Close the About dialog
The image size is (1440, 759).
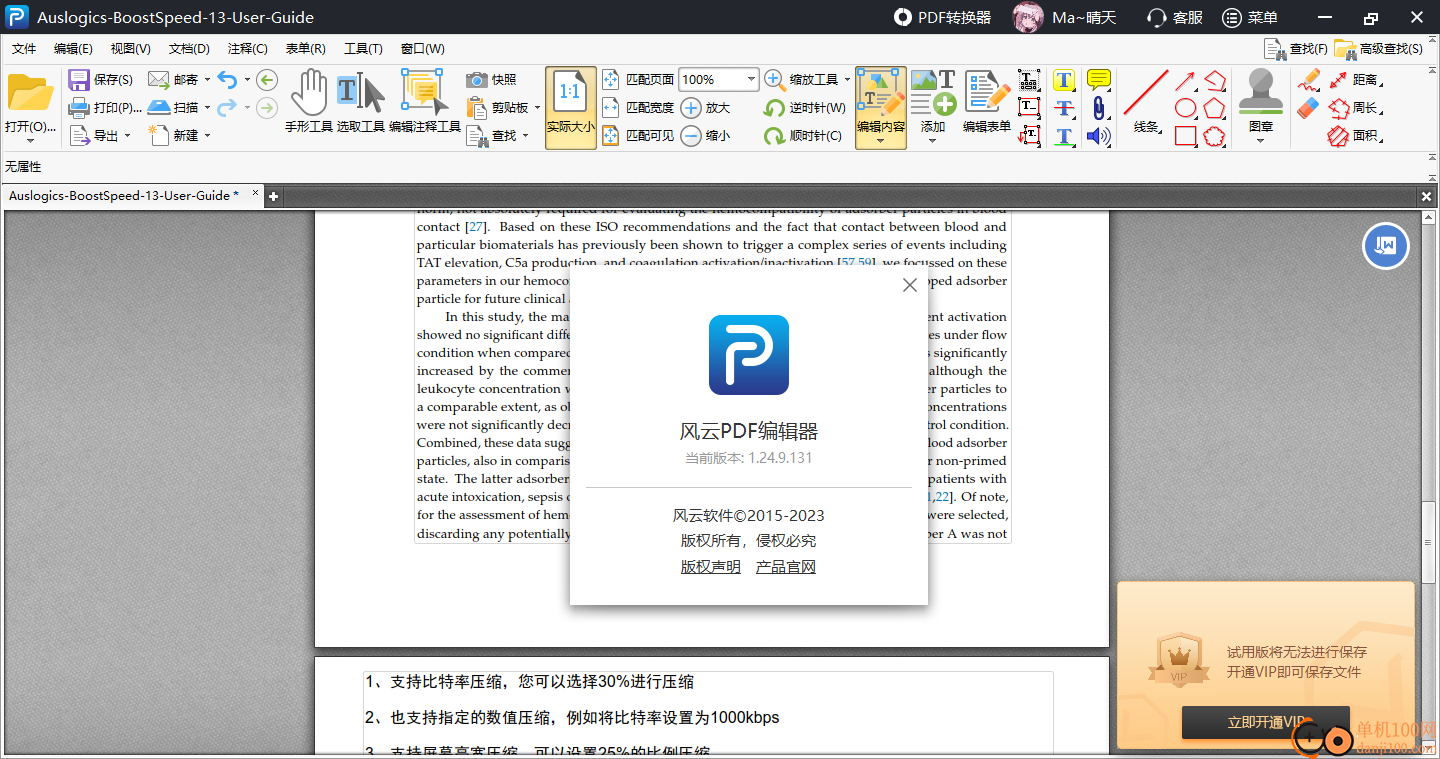(x=909, y=285)
